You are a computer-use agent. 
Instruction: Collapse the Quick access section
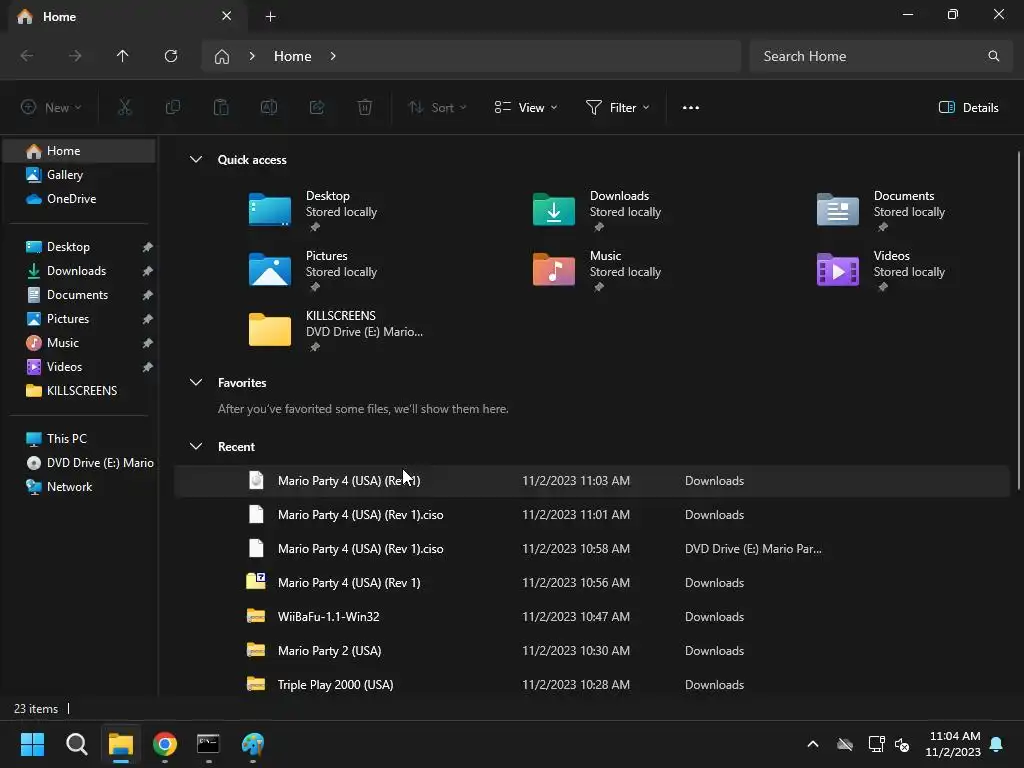196,159
